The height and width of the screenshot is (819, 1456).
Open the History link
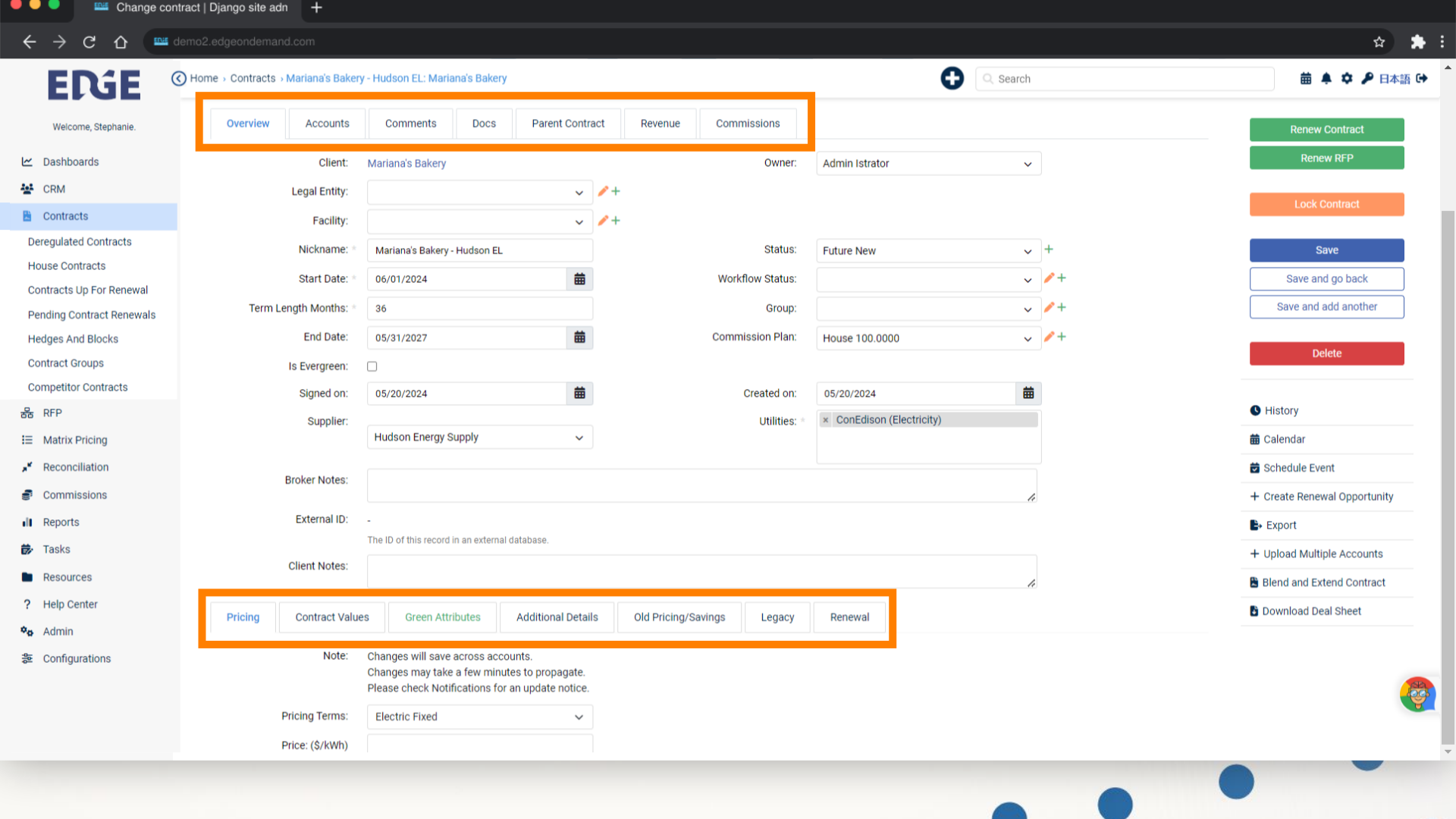coord(1275,411)
